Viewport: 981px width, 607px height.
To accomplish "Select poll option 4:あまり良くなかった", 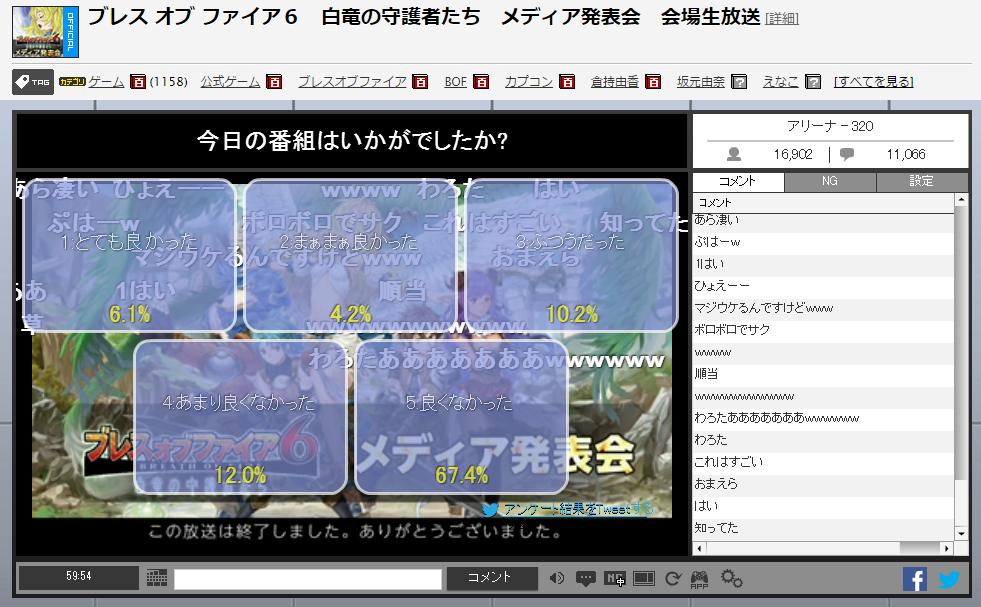I will coord(240,417).
